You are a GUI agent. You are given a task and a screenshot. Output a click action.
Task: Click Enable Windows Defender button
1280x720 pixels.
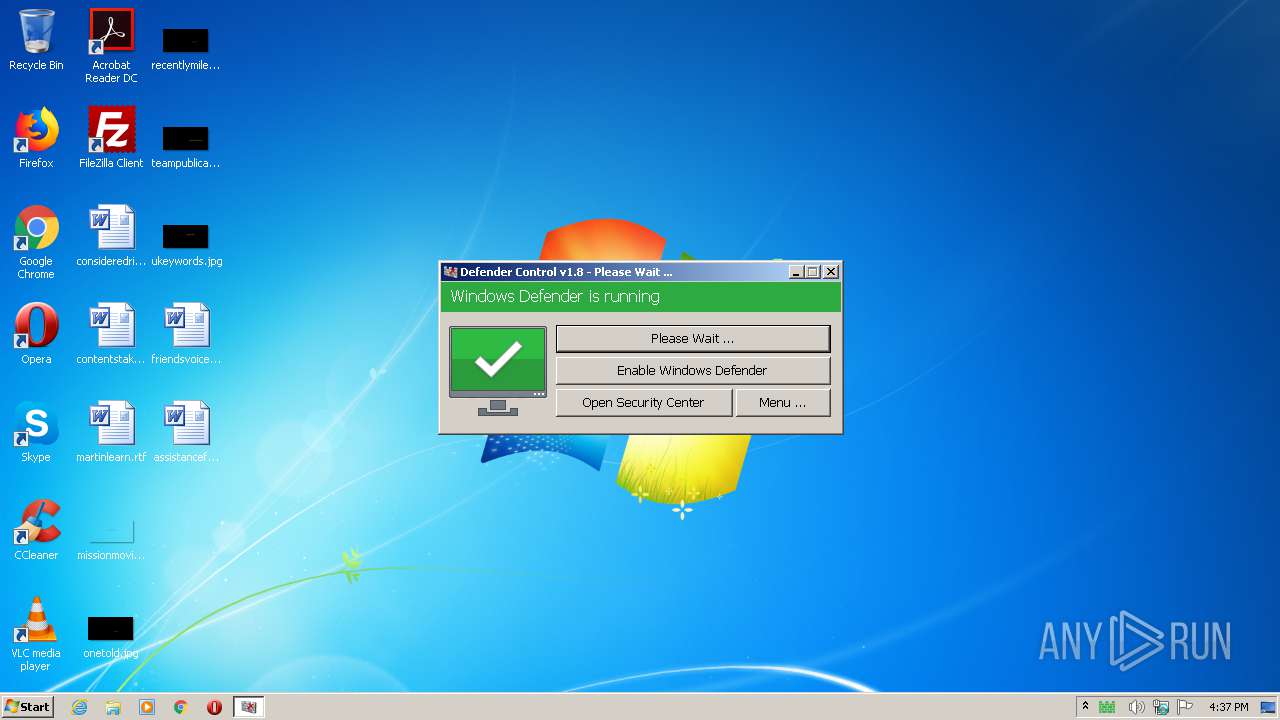[692, 370]
